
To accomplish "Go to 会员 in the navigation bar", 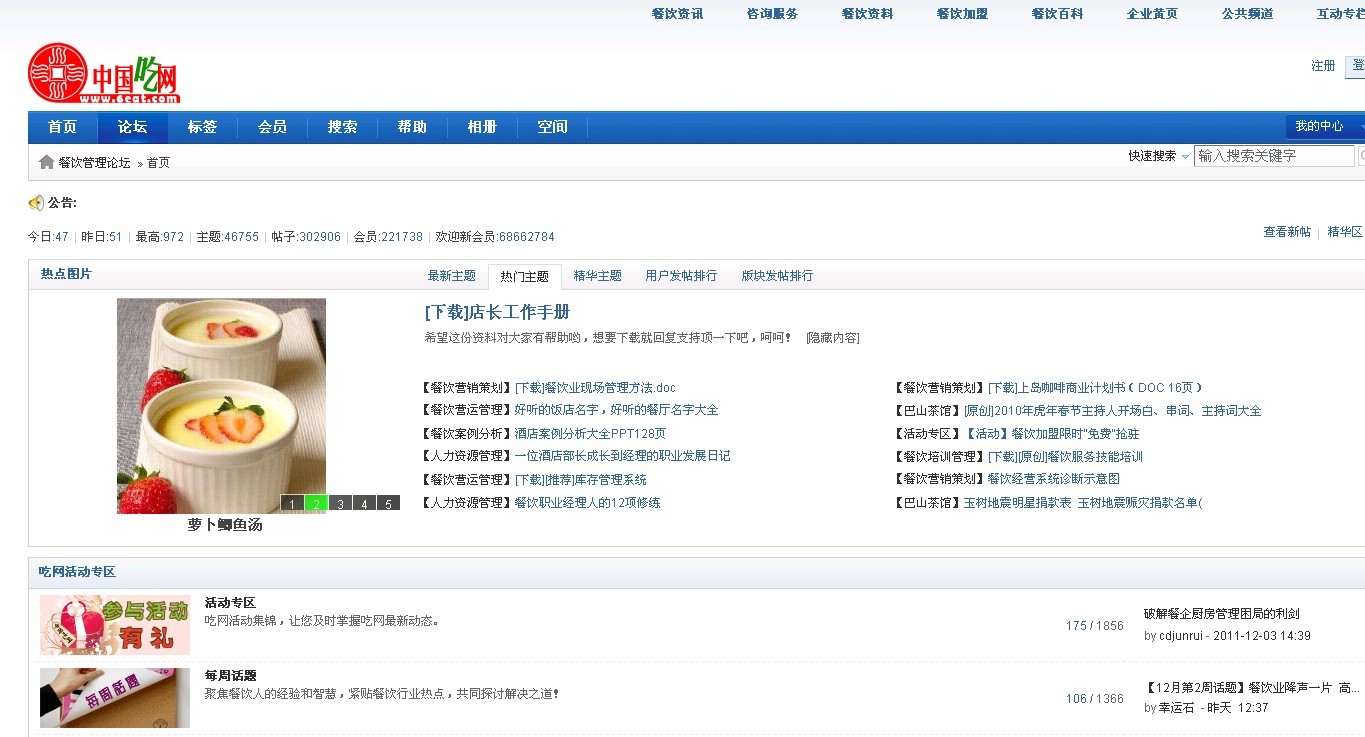I will click(272, 127).
